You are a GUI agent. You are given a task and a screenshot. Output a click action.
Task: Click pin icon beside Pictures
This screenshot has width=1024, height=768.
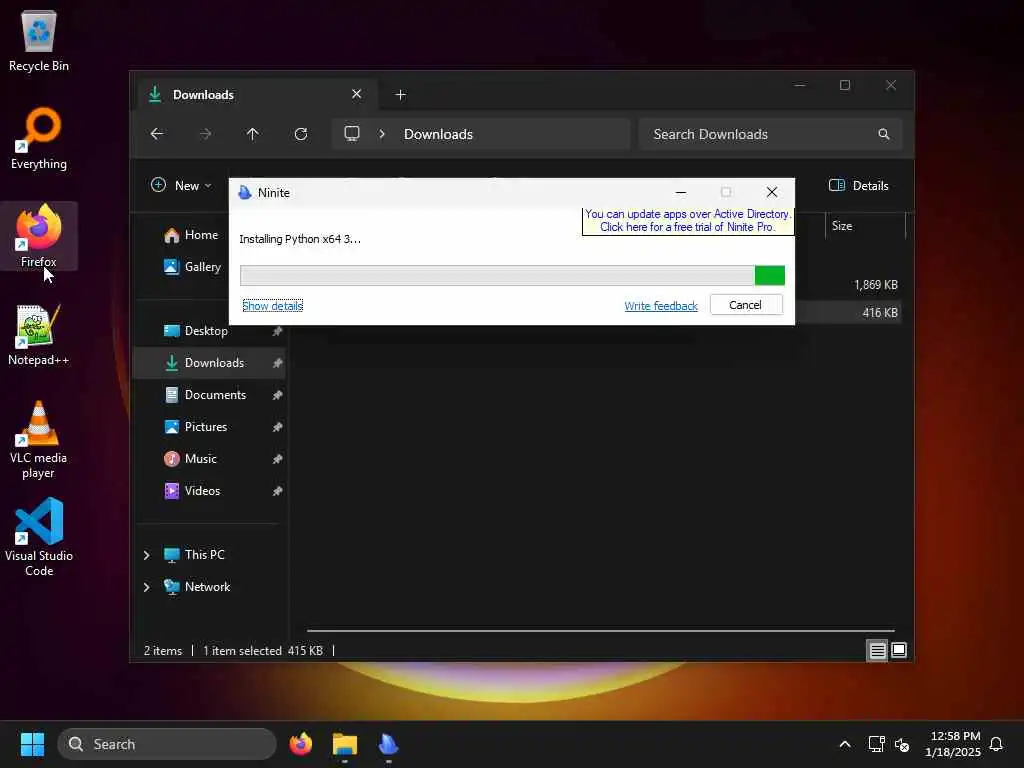[x=278, y=427]
